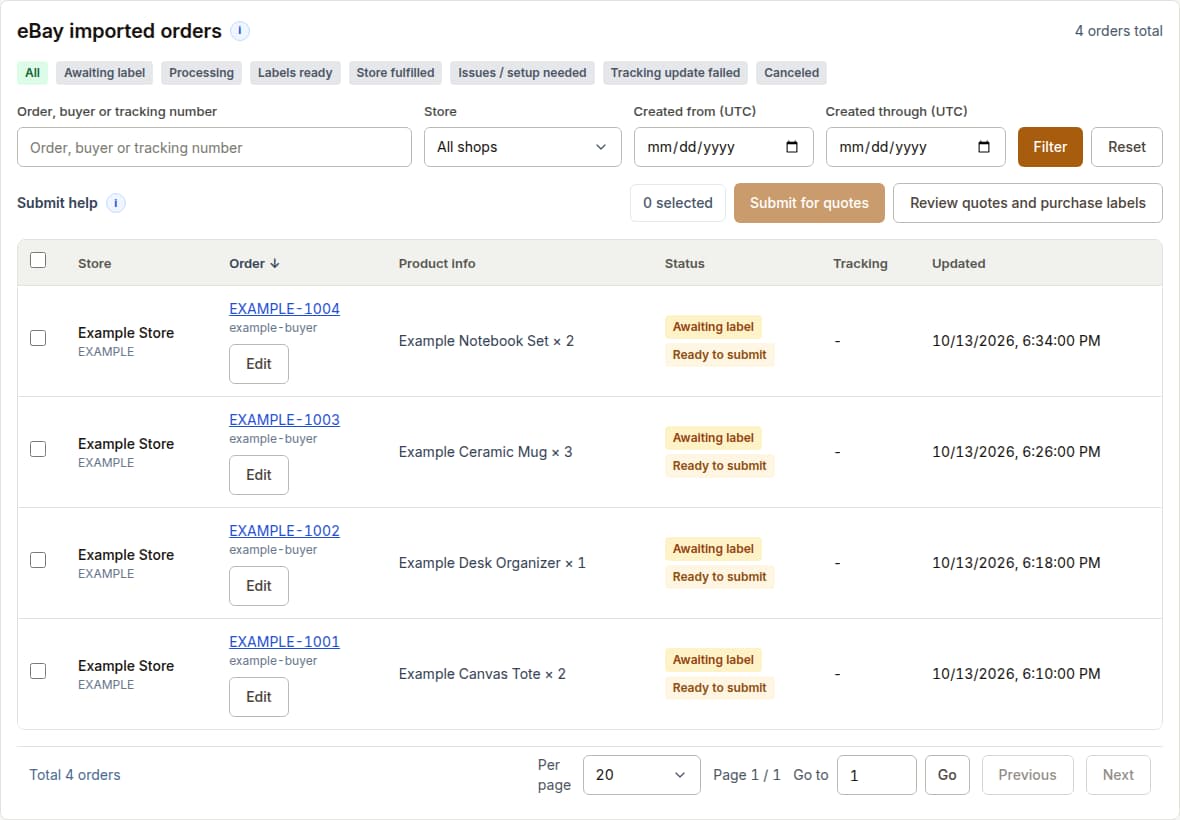Image resolution: width=1180 pixels, height=820 pixels.
Task: Click sort arrow on Order column
Action: click(275, 263)
